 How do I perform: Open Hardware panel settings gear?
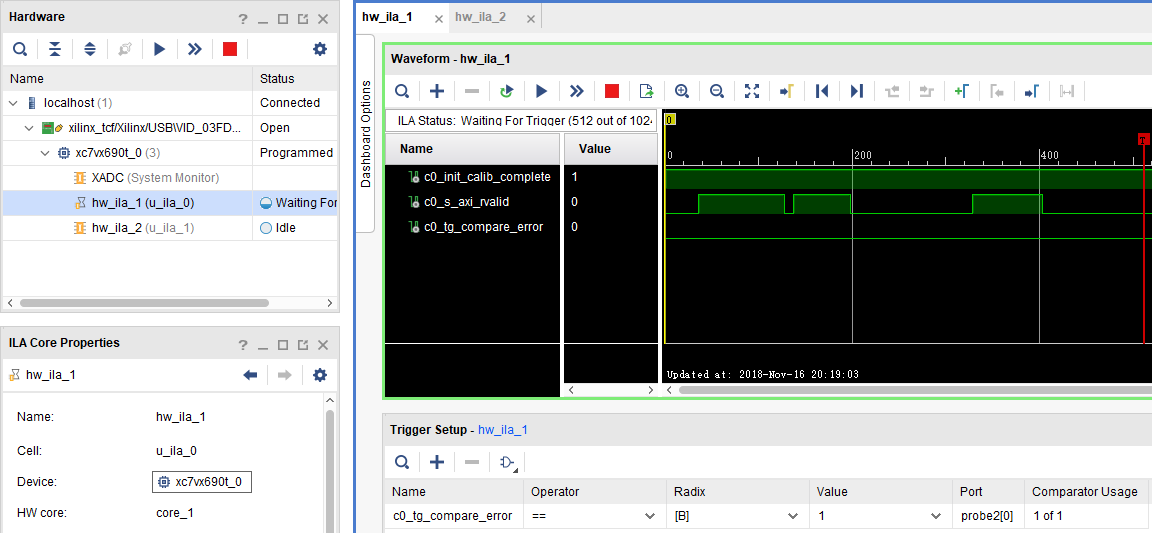pos(320,49)
